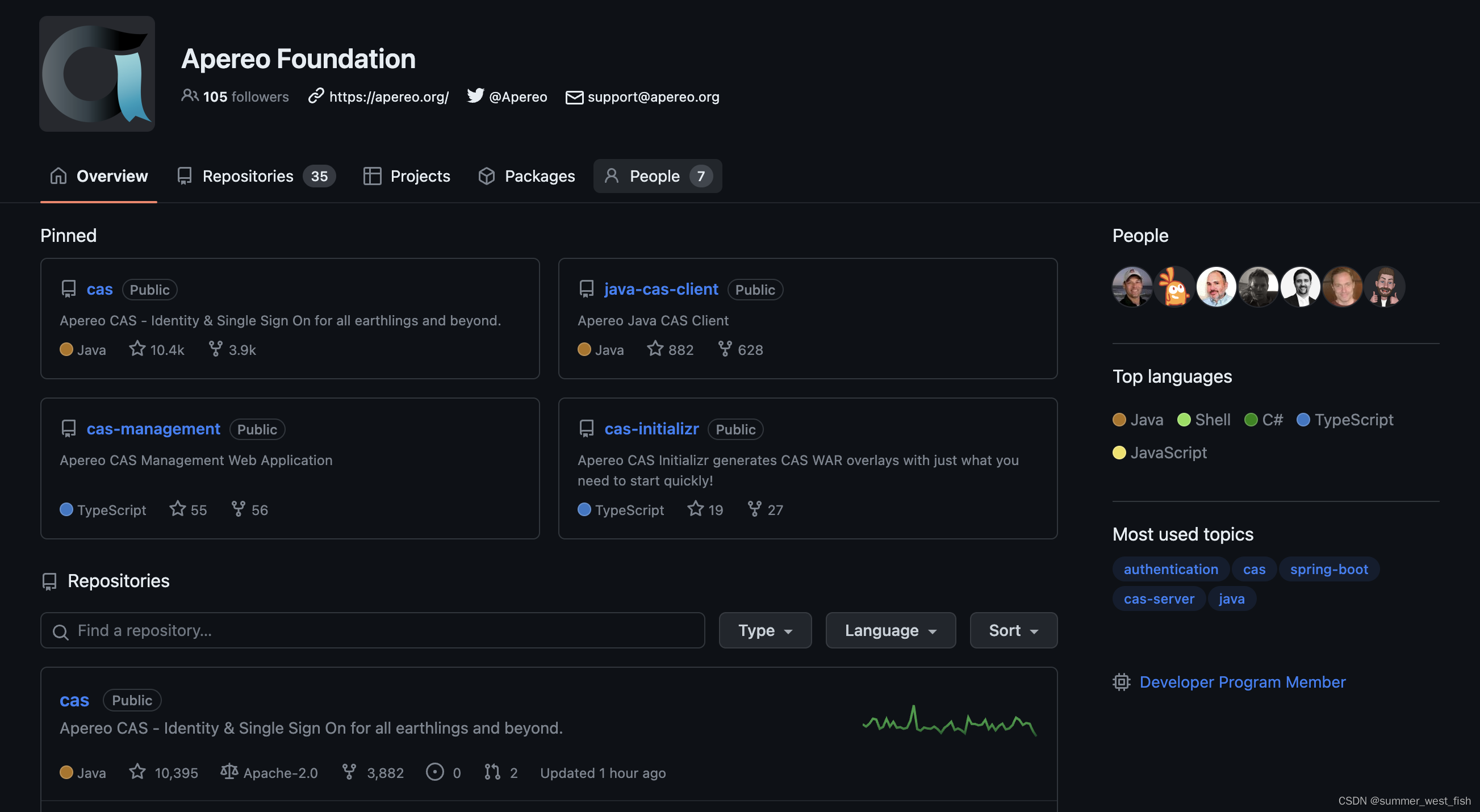Click the Twitter bird icon
Image resolution: width=1480 pixels, height=812 pixels.
pyautogui.click(x=475, y=95)
